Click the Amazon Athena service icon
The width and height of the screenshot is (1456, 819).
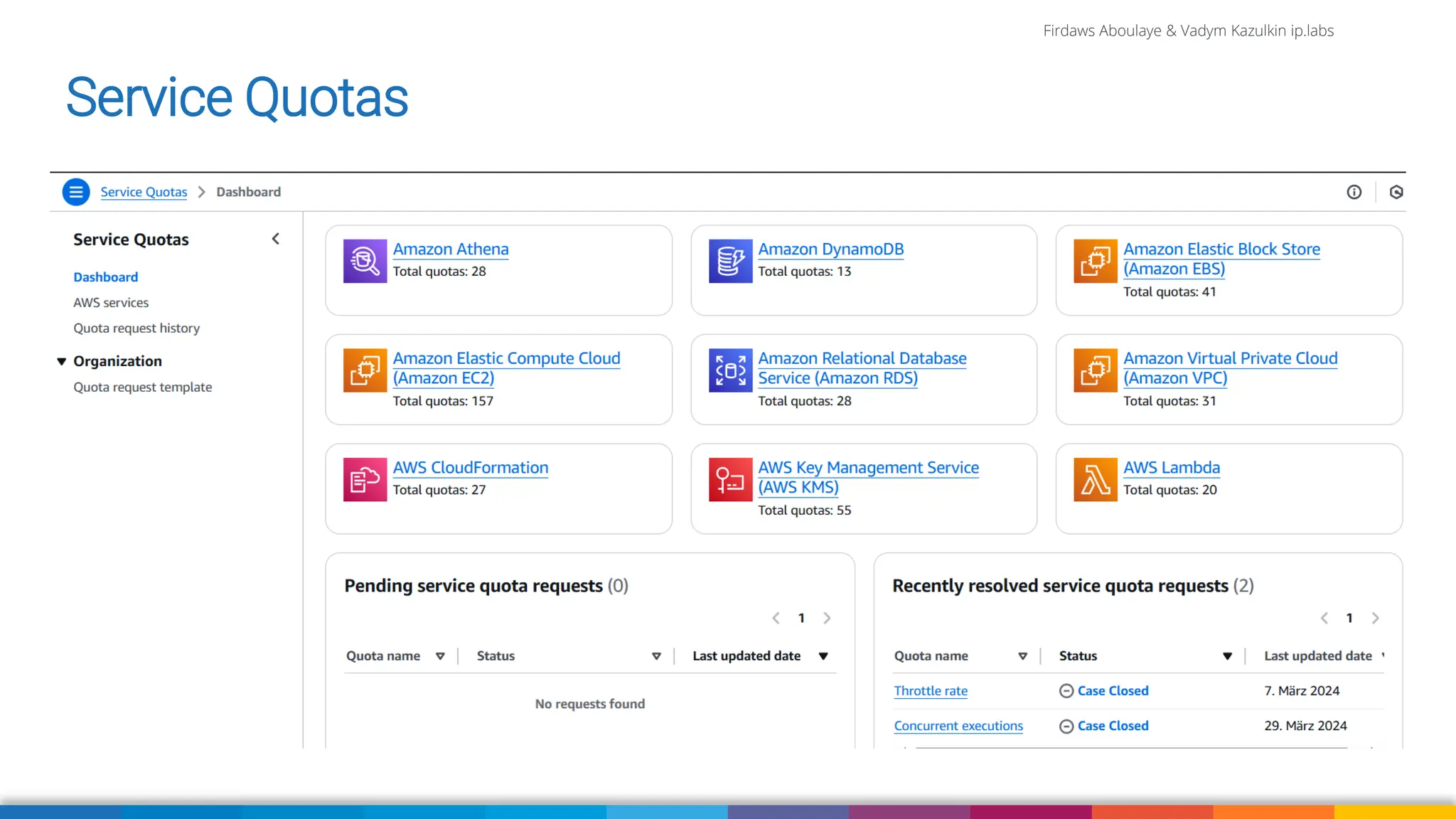(x=365, y=261)
